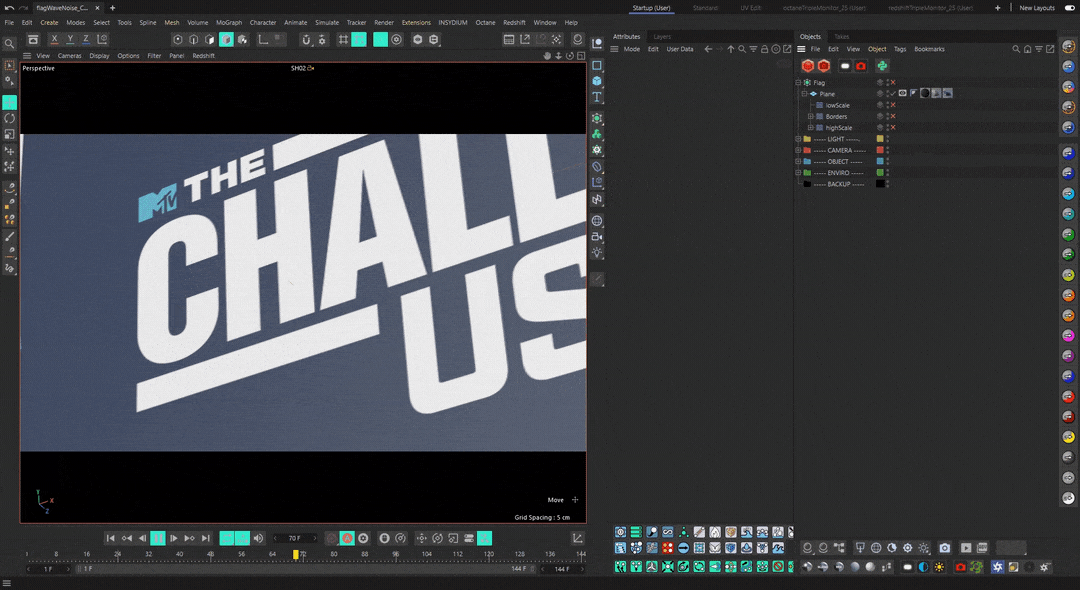This screenshot has height=590, width=1080.
Task: Click the keyframe settings gear icon
Action: click(x=363, y=538)
